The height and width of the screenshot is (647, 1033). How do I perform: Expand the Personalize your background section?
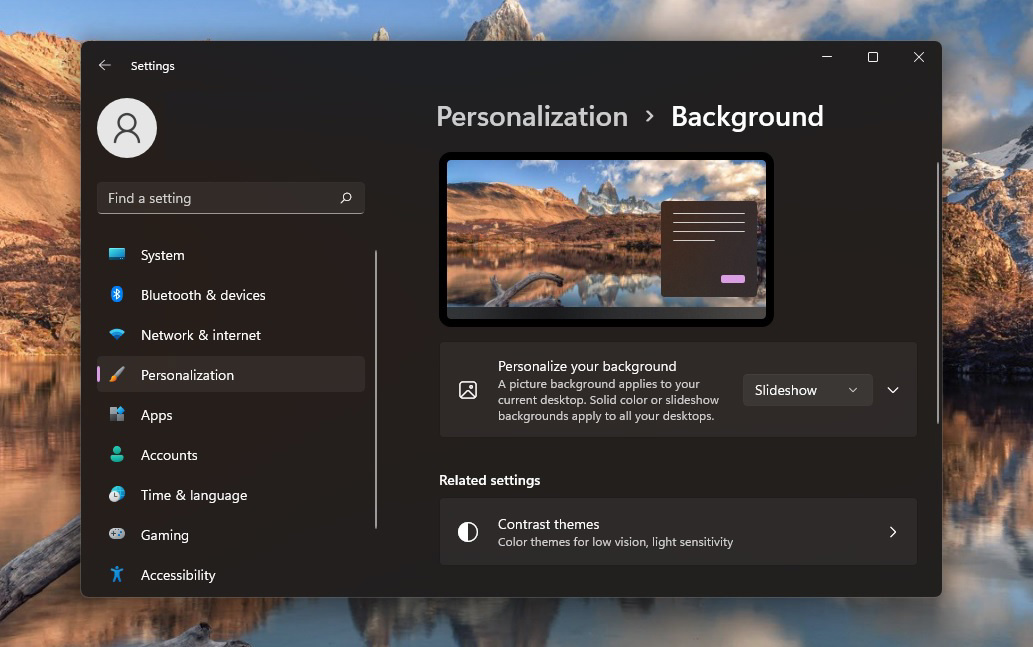pyautogui.click(x=892, y=390)
